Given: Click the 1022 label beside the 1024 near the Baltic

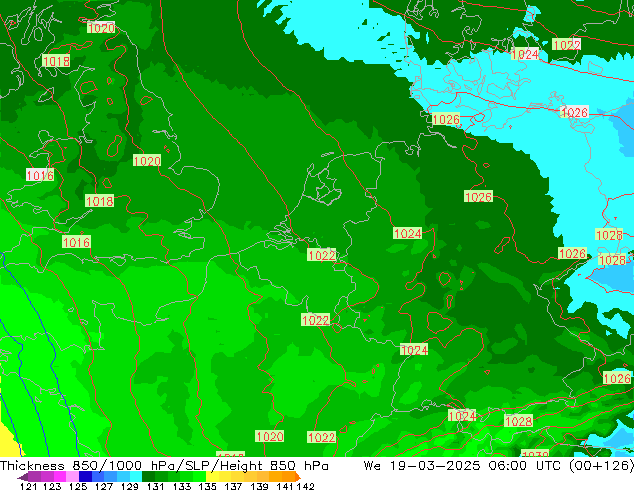Looking at the screenshot, I should click(566, 44).
